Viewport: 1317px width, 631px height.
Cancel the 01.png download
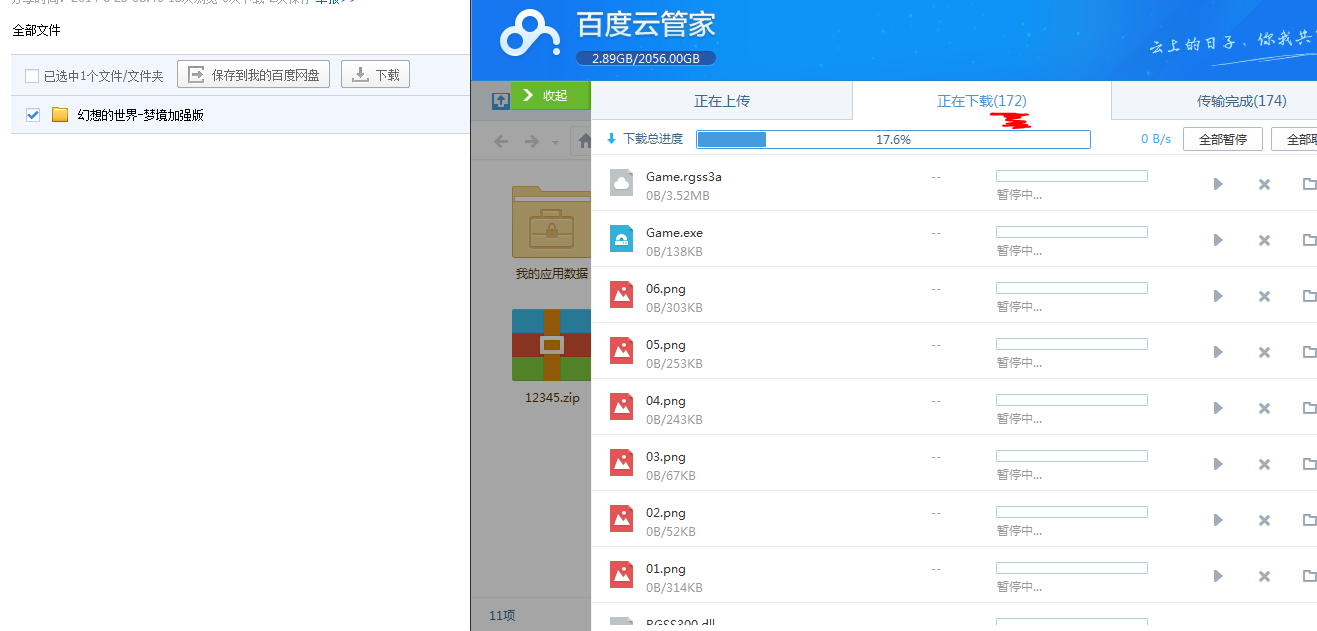(x=1264, y=576)
